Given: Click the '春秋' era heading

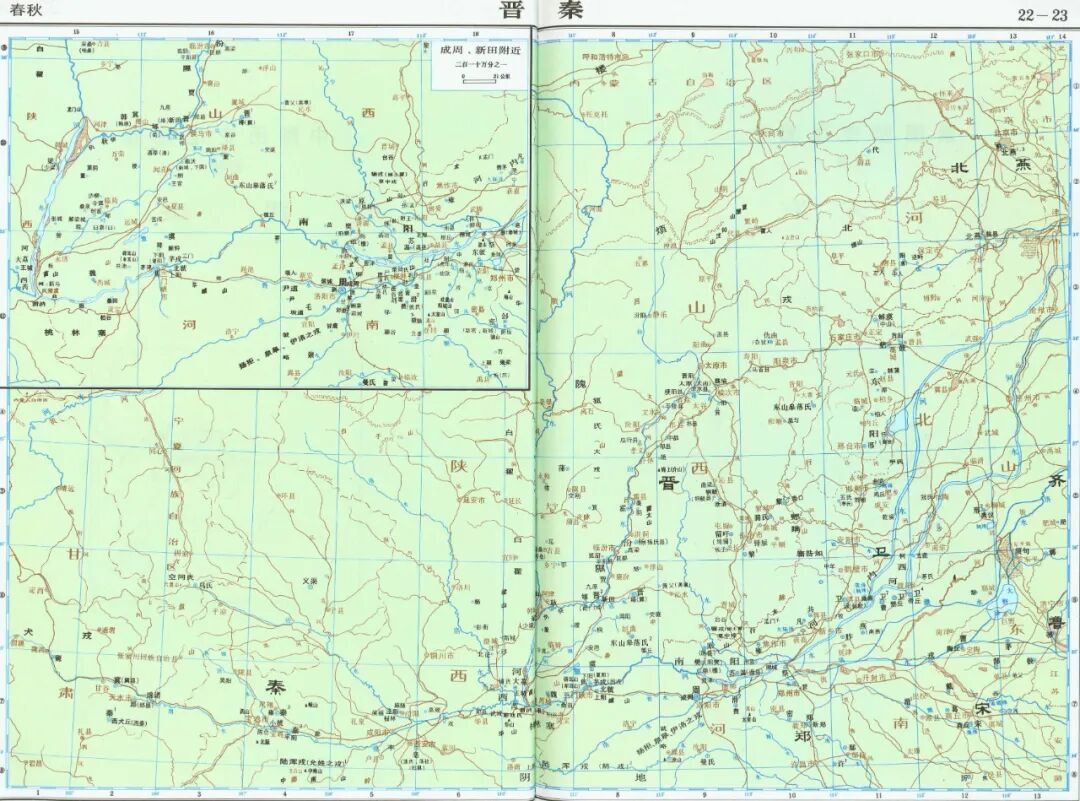Looking at the screenshot, I should [28, 12].
